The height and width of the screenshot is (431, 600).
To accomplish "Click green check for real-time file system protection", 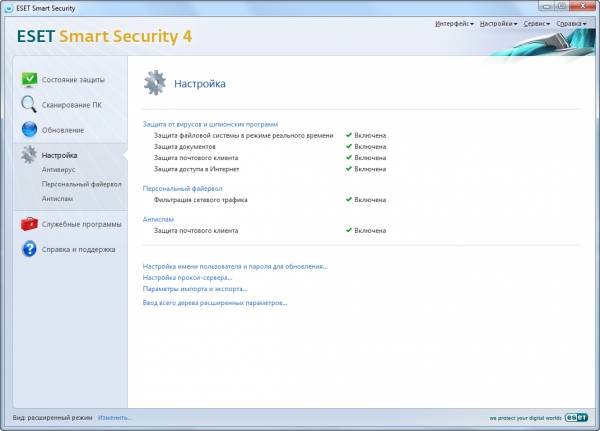I will coord(349,135).
